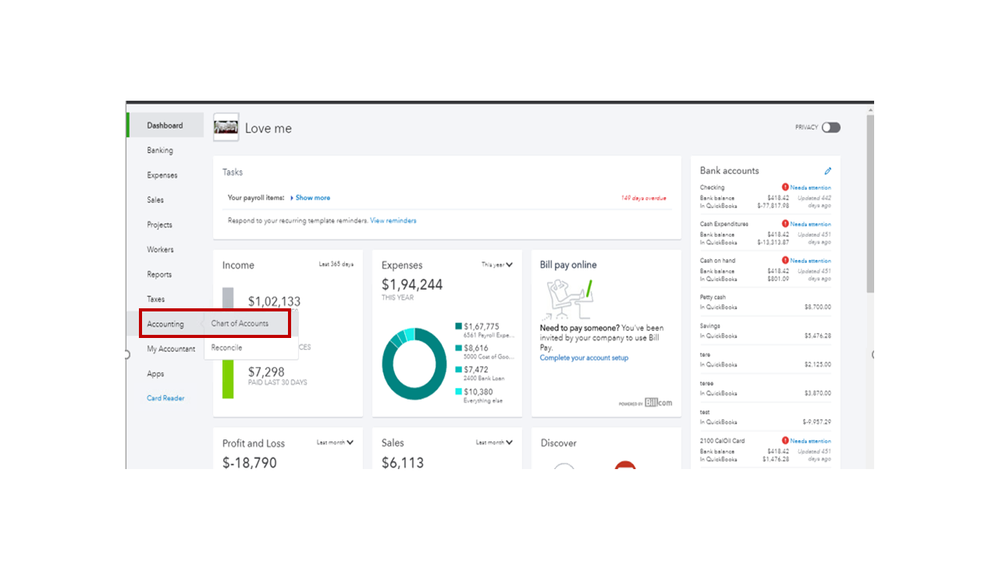This screenshot has width=999, height=562.
Task: Click the Bill pay online illustration
Action: (x=568, y=298)
